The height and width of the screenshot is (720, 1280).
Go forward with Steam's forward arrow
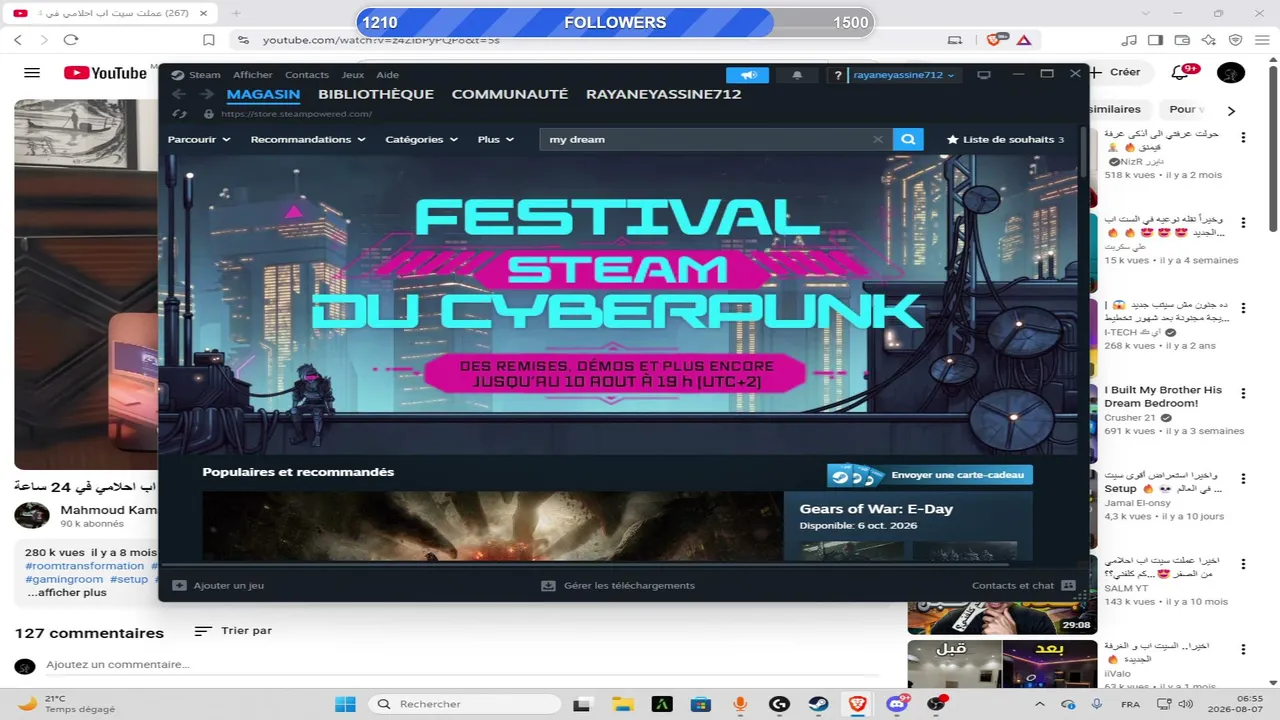point(206,94)
